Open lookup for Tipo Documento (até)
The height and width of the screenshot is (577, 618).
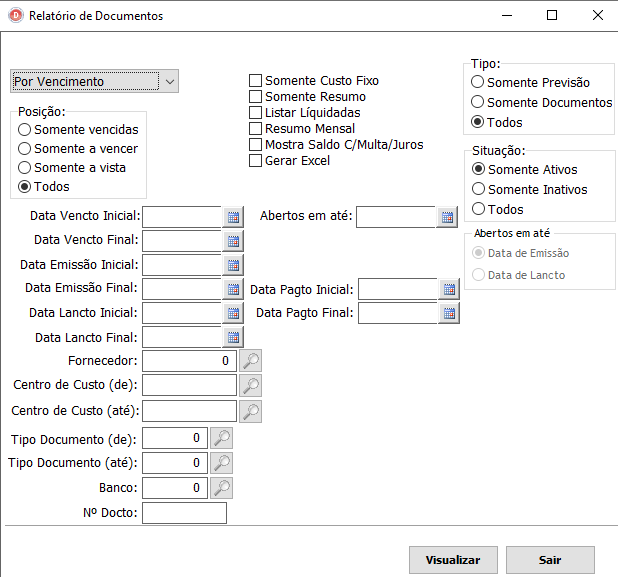pyautogui.click(x=221, y=463)
